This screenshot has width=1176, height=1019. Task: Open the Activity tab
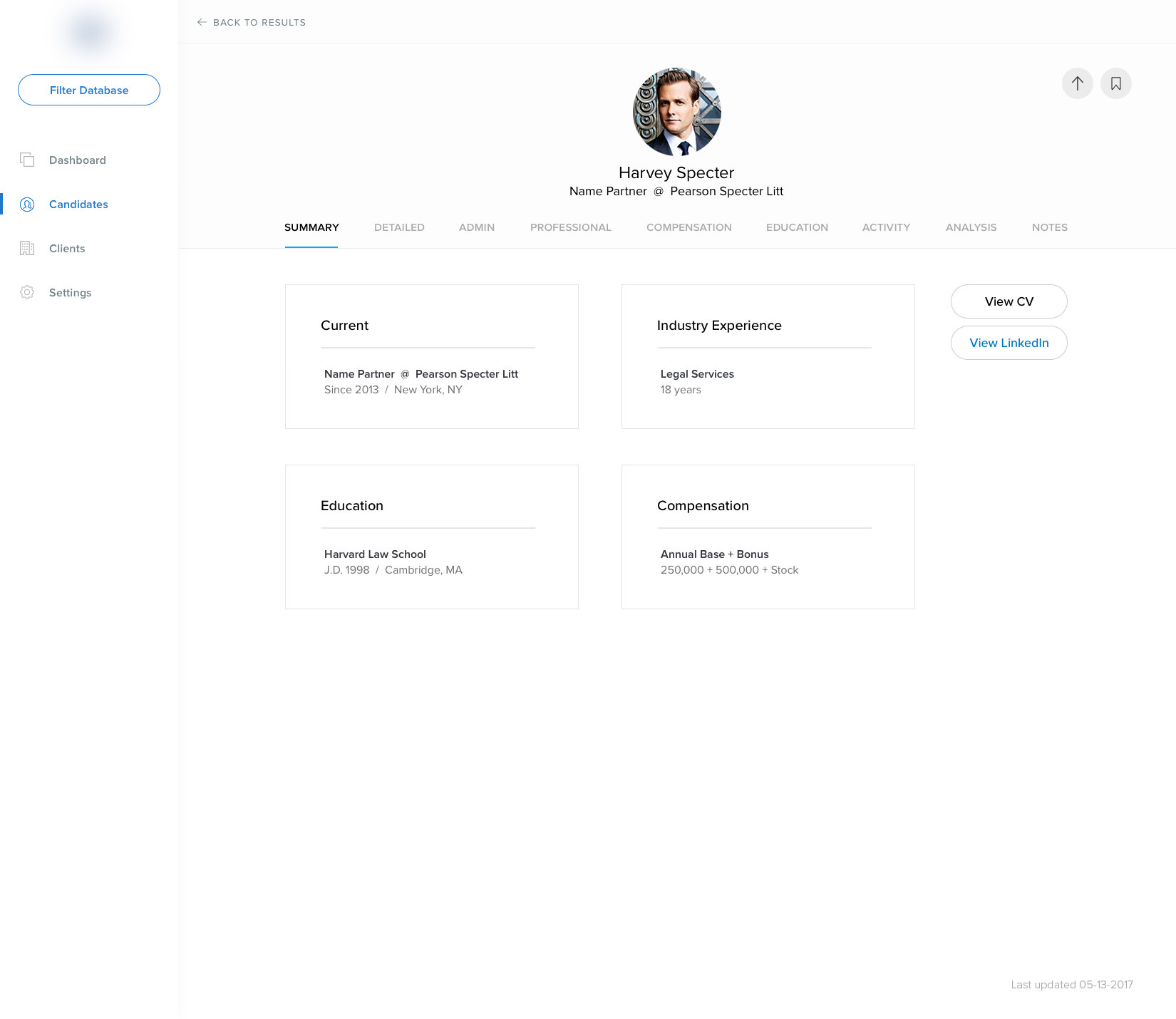click(886, 227)
